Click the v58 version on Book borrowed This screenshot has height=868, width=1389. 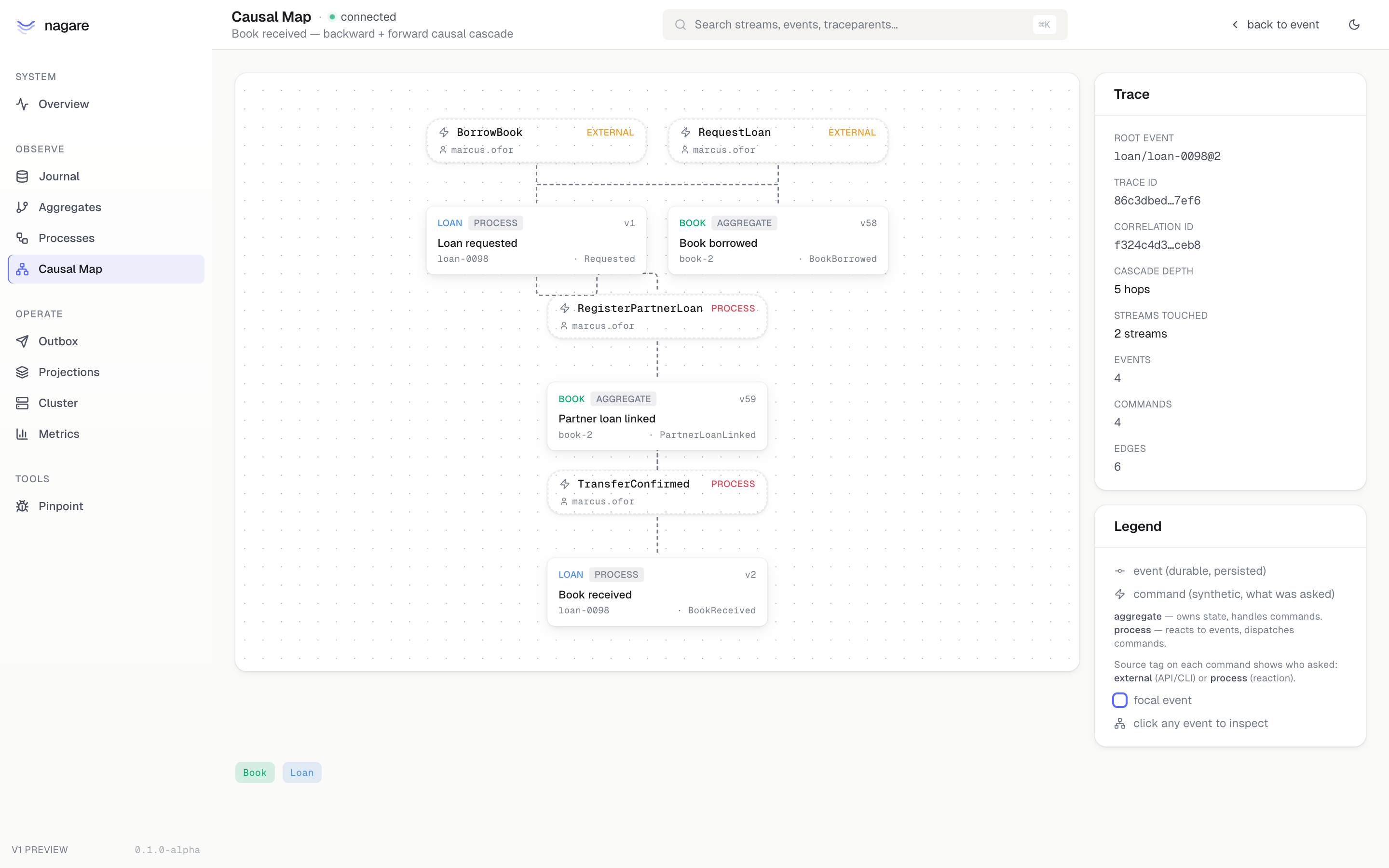point(869,223)
